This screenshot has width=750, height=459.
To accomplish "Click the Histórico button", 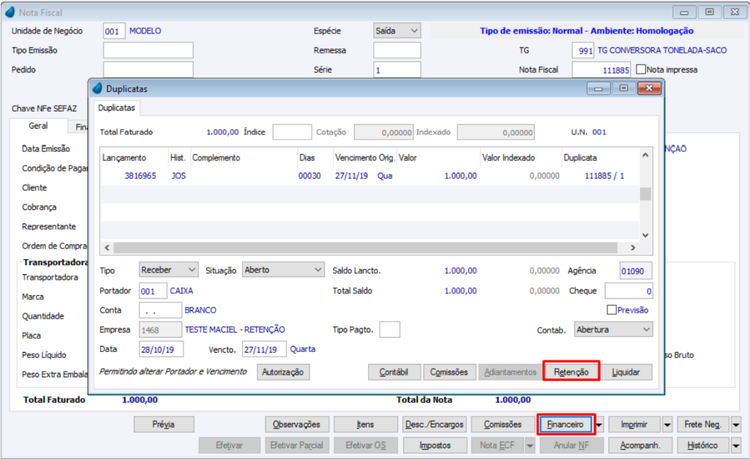I will click(703, 445).
